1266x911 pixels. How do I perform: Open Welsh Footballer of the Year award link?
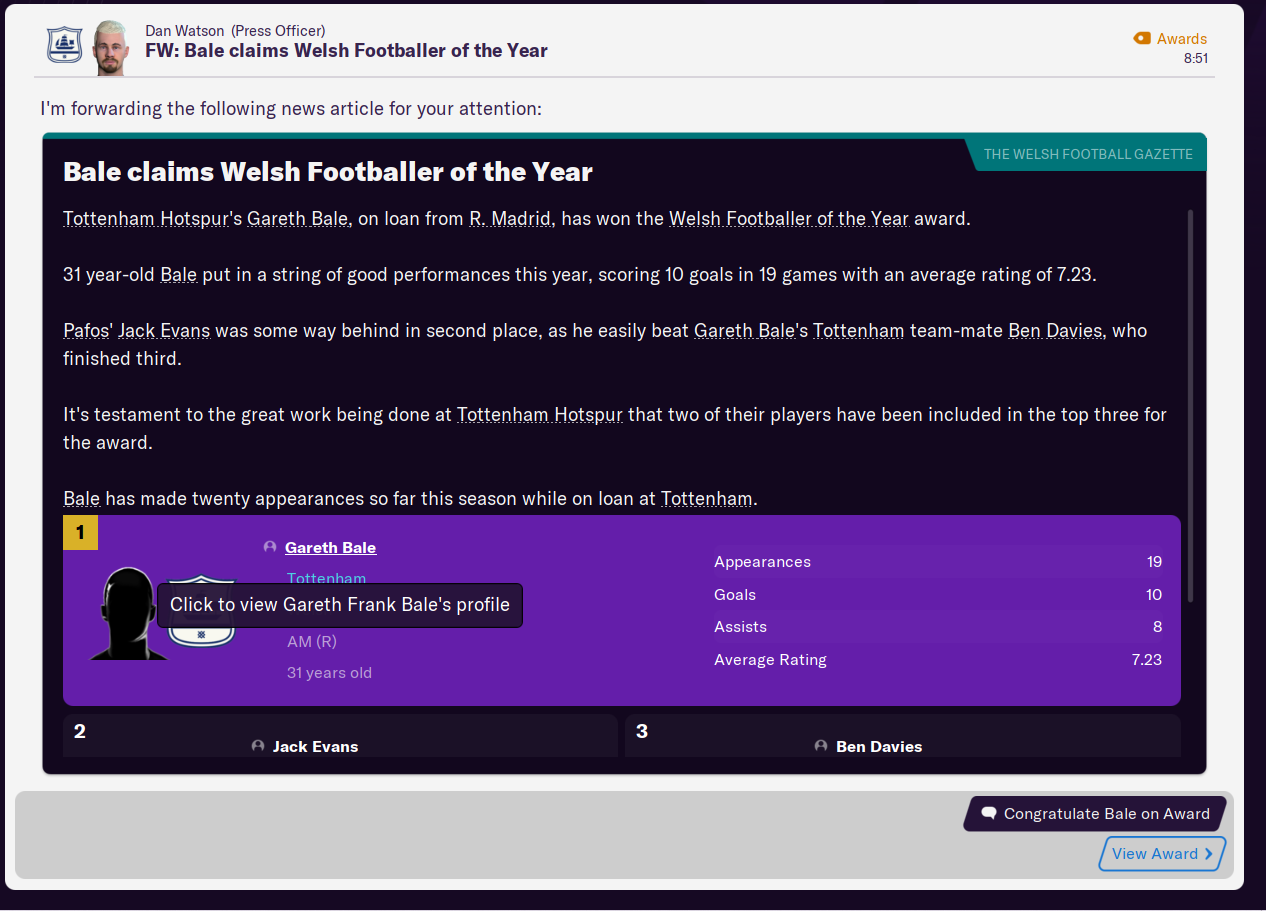point(789,218)
